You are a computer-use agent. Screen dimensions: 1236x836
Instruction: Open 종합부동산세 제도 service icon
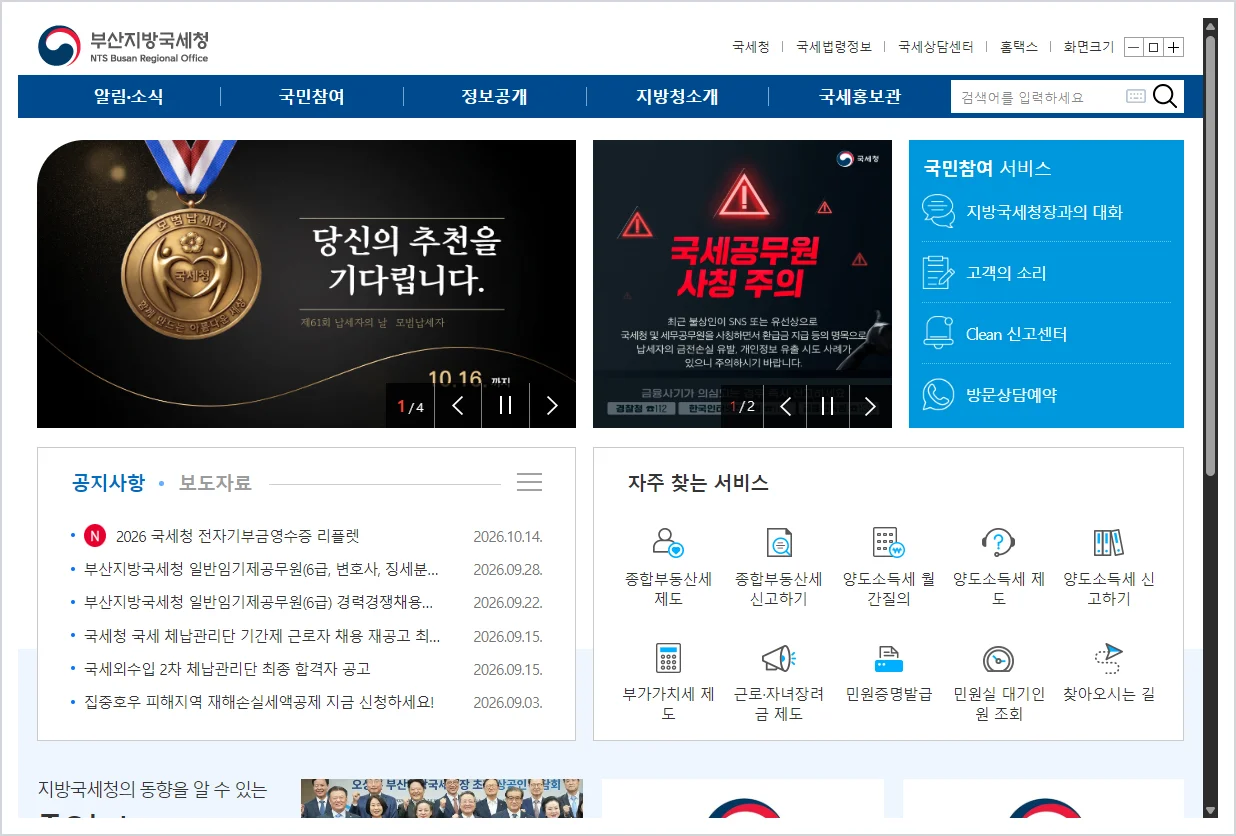click(668, 543)
